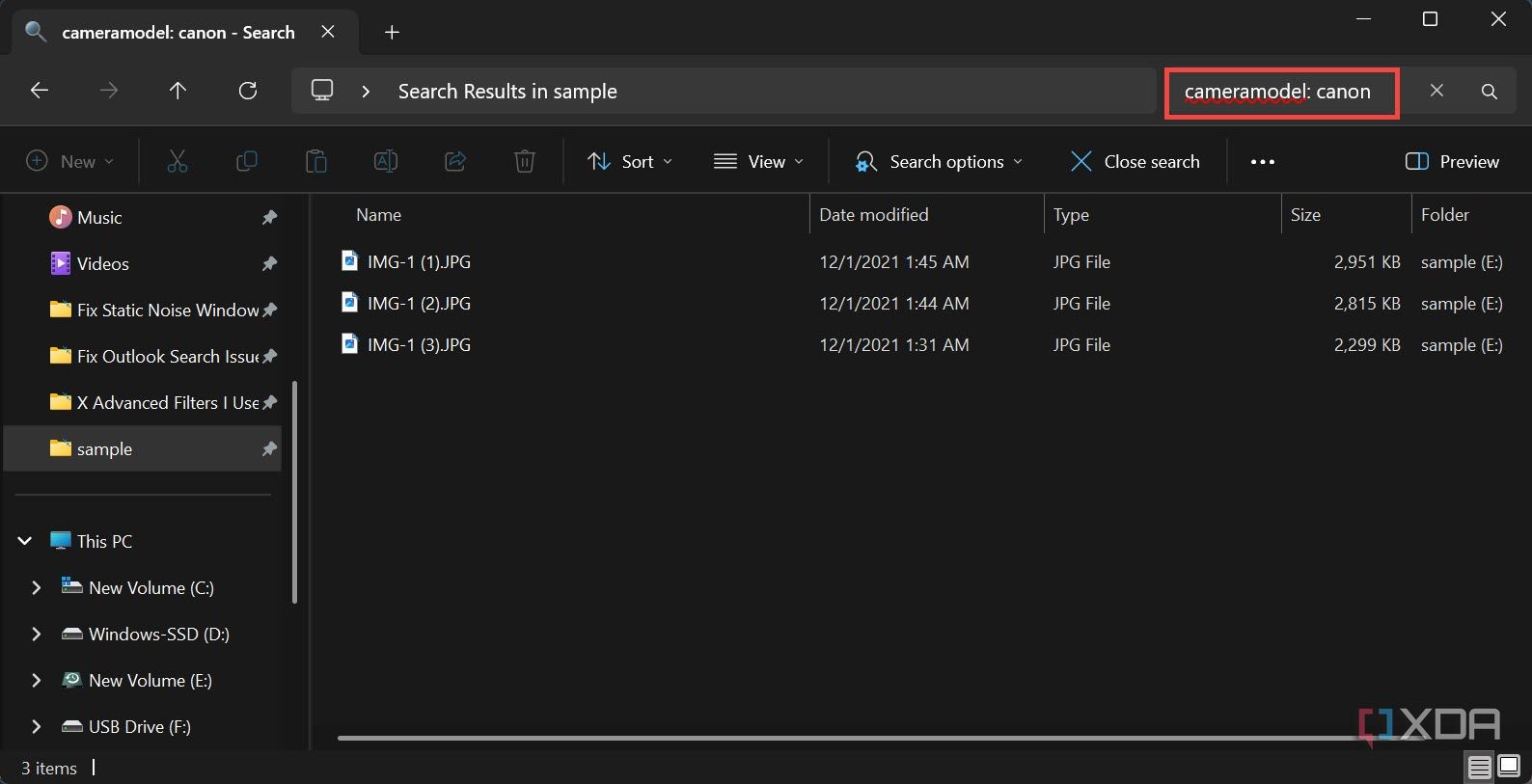
Task: Click the cameramodel: canon search field
Action: pyautogui.click(x=1282, y=93)
